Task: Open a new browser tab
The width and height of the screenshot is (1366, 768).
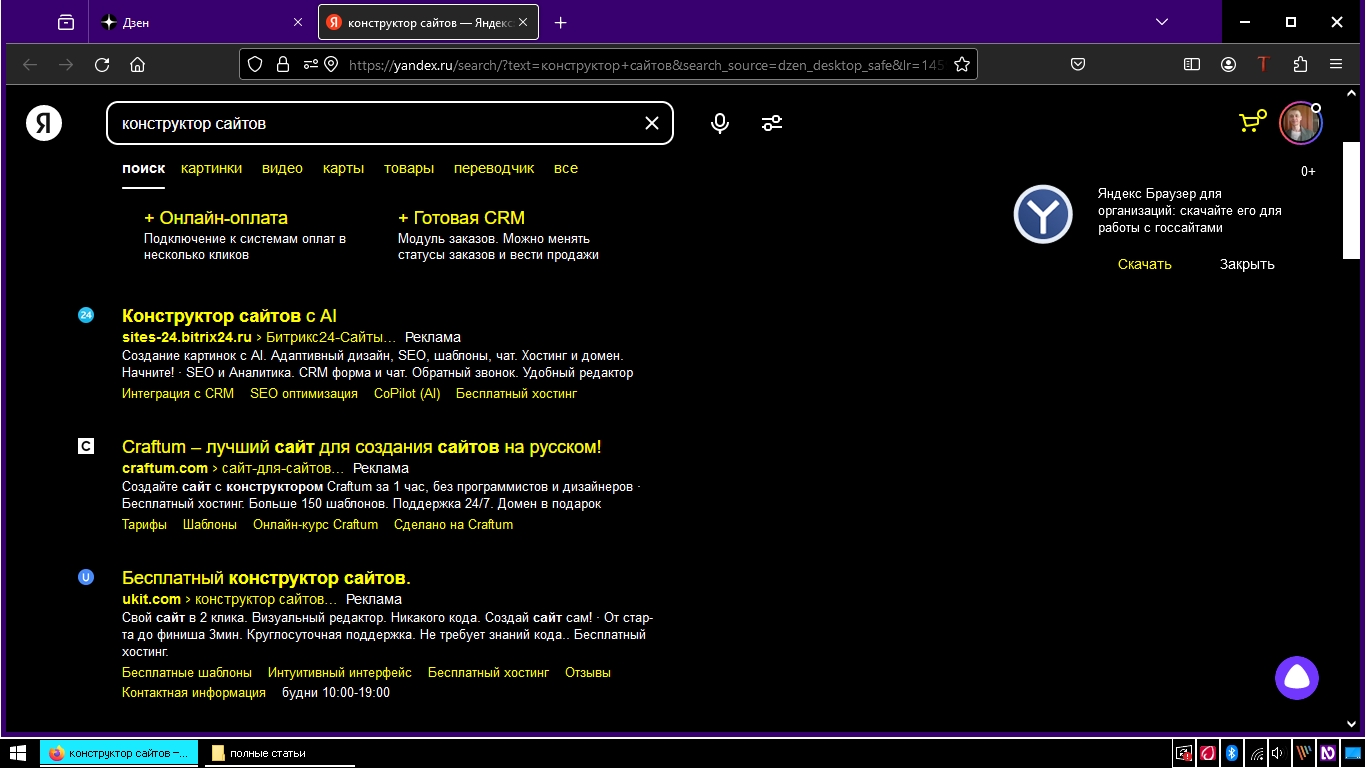Action: coord(560,22)
